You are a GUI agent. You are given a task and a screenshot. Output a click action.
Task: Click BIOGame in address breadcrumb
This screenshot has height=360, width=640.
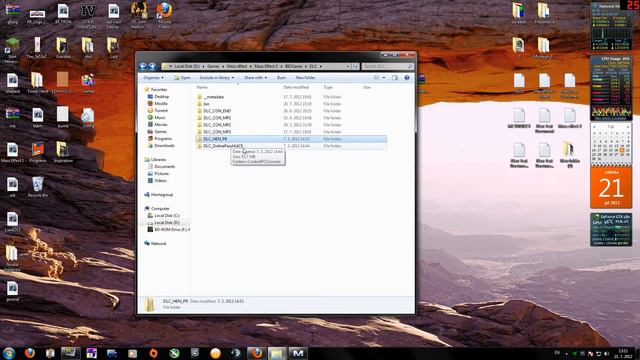click(293, 66)
